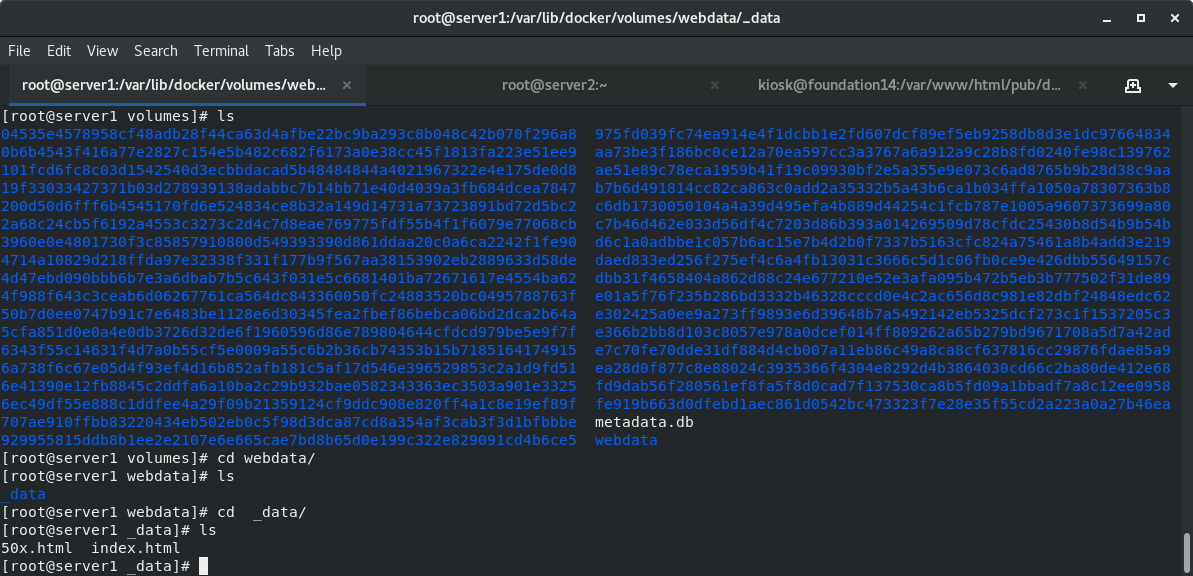Close the root@server2 tab
Image resolution: width=1193 pixels, height=576 pixels.
714,85
